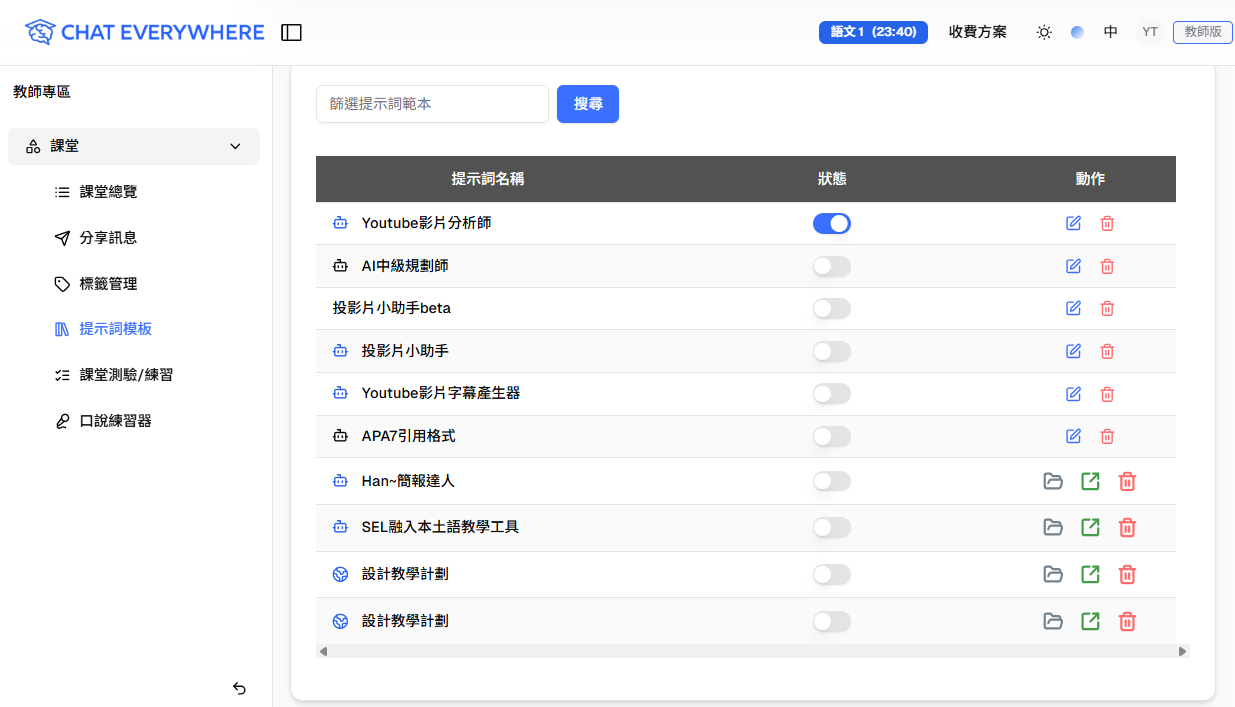
Task: Open folder icon for first 設計教學計劃
Action: click(x=1053, y=574)
